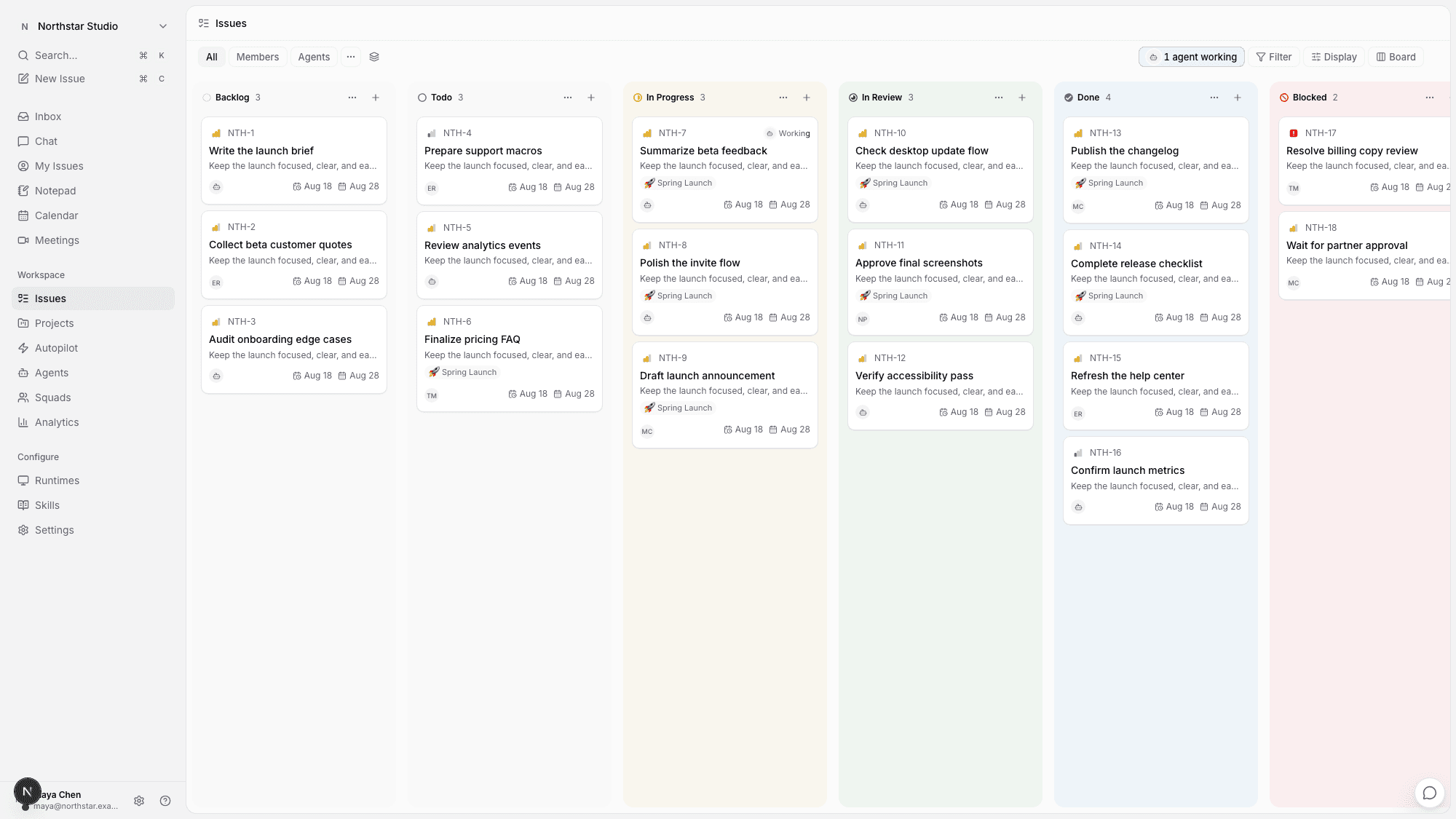Open Skills under Configure
Screen dimensions: 1456x819
[93, 505]
